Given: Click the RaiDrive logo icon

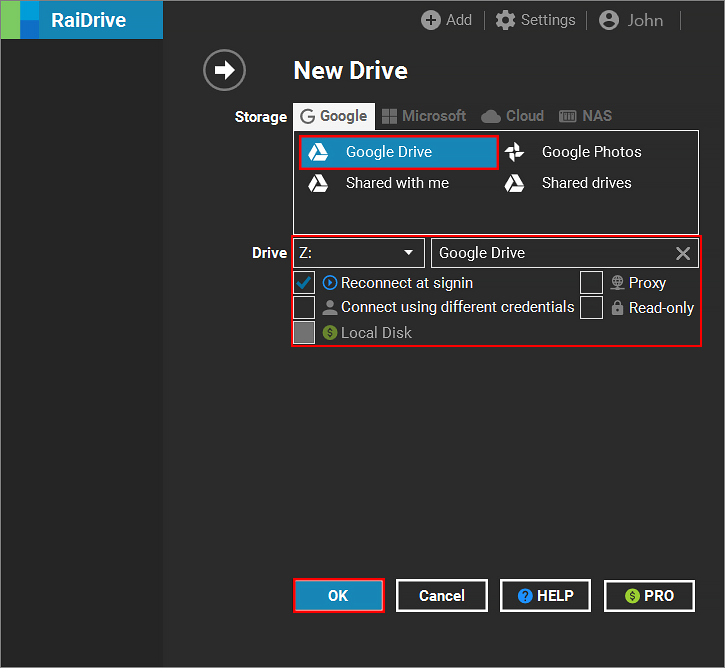Looking at the screenshot, I should (20, 20).
